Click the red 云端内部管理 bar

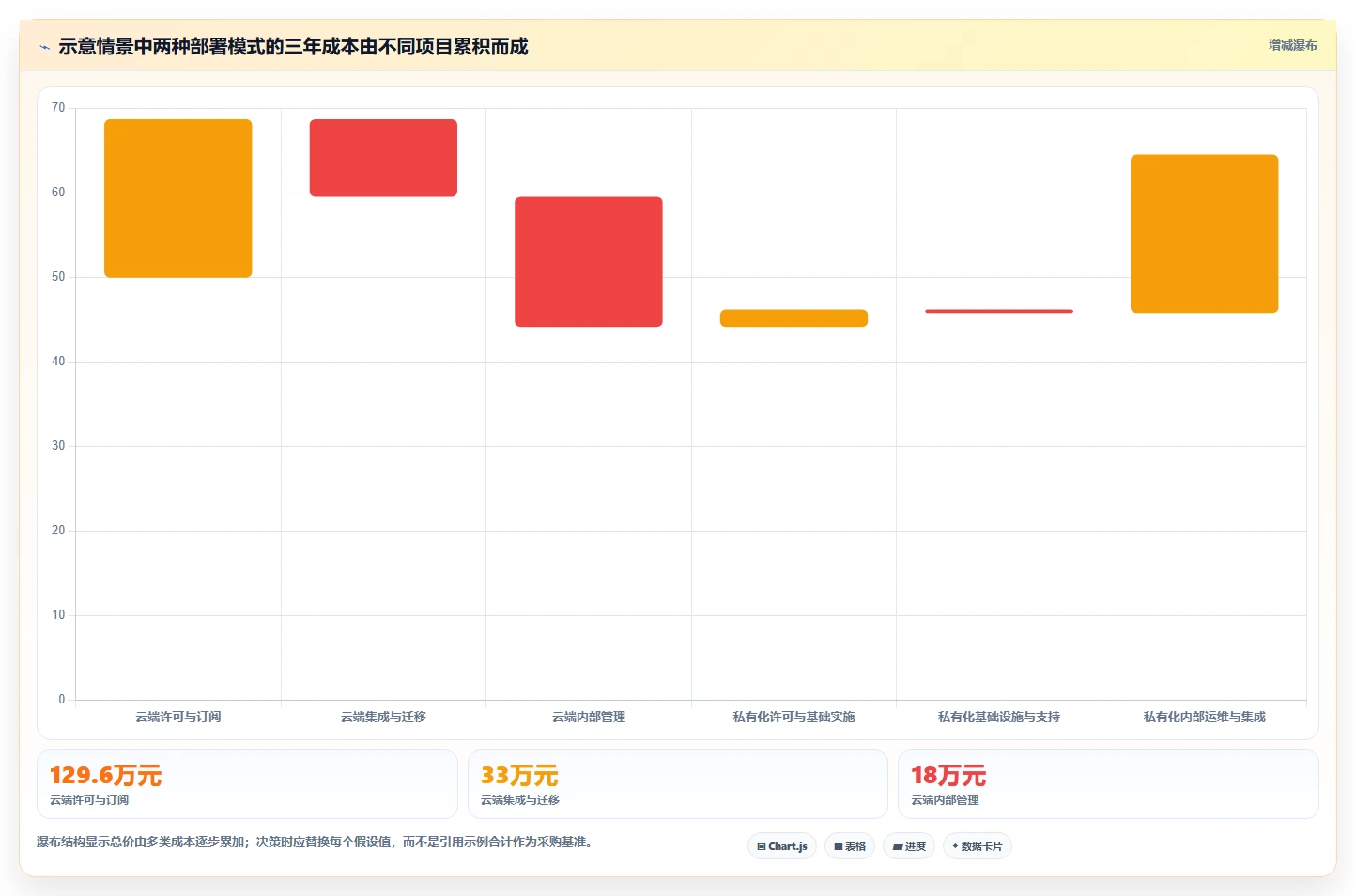click(589, 262)
